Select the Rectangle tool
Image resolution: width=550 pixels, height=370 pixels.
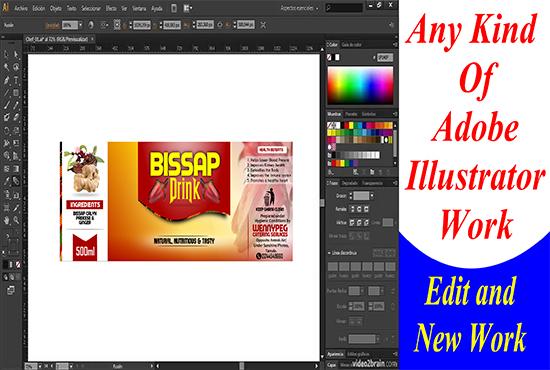[x=16, y=93]
